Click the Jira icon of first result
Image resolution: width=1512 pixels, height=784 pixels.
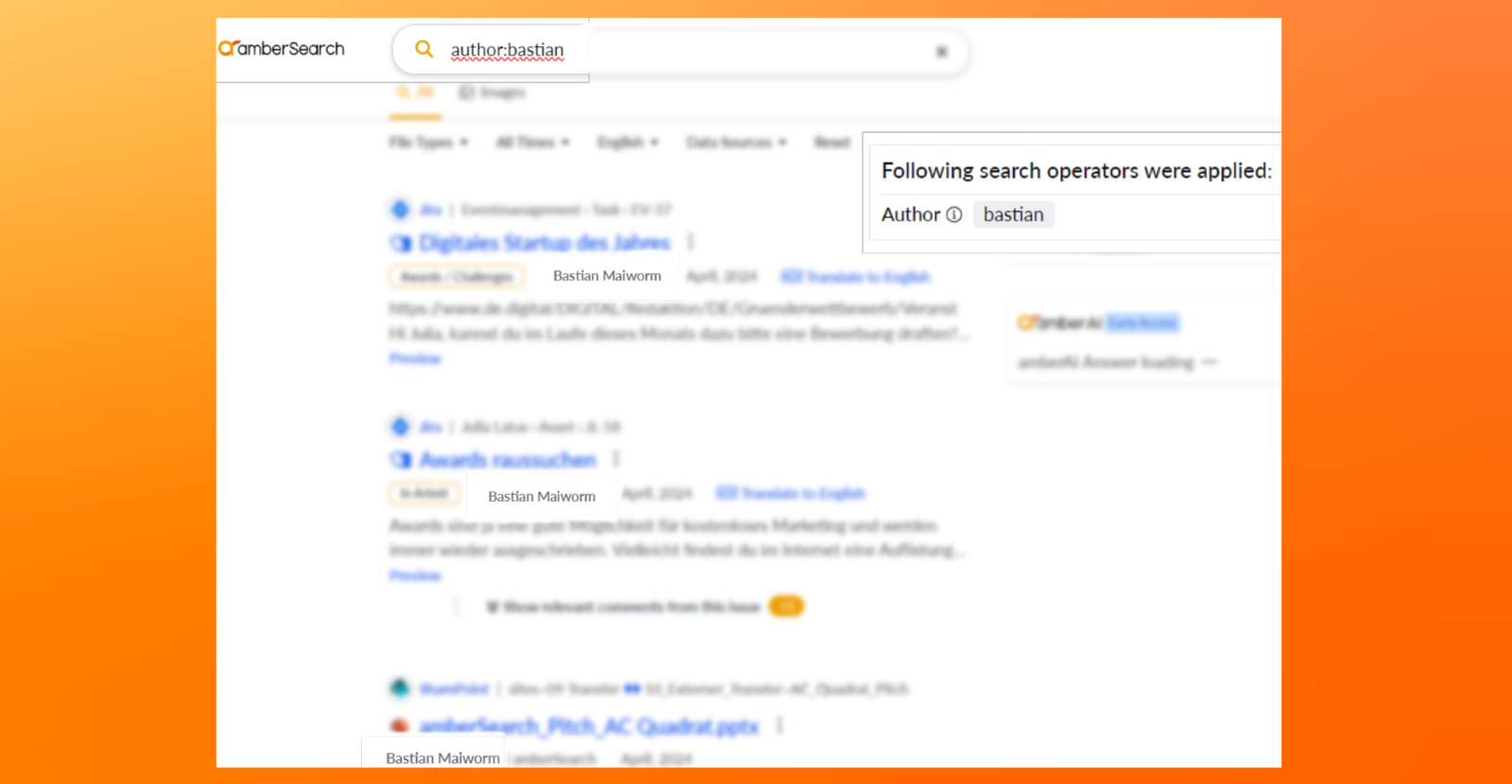pos(401,210)
